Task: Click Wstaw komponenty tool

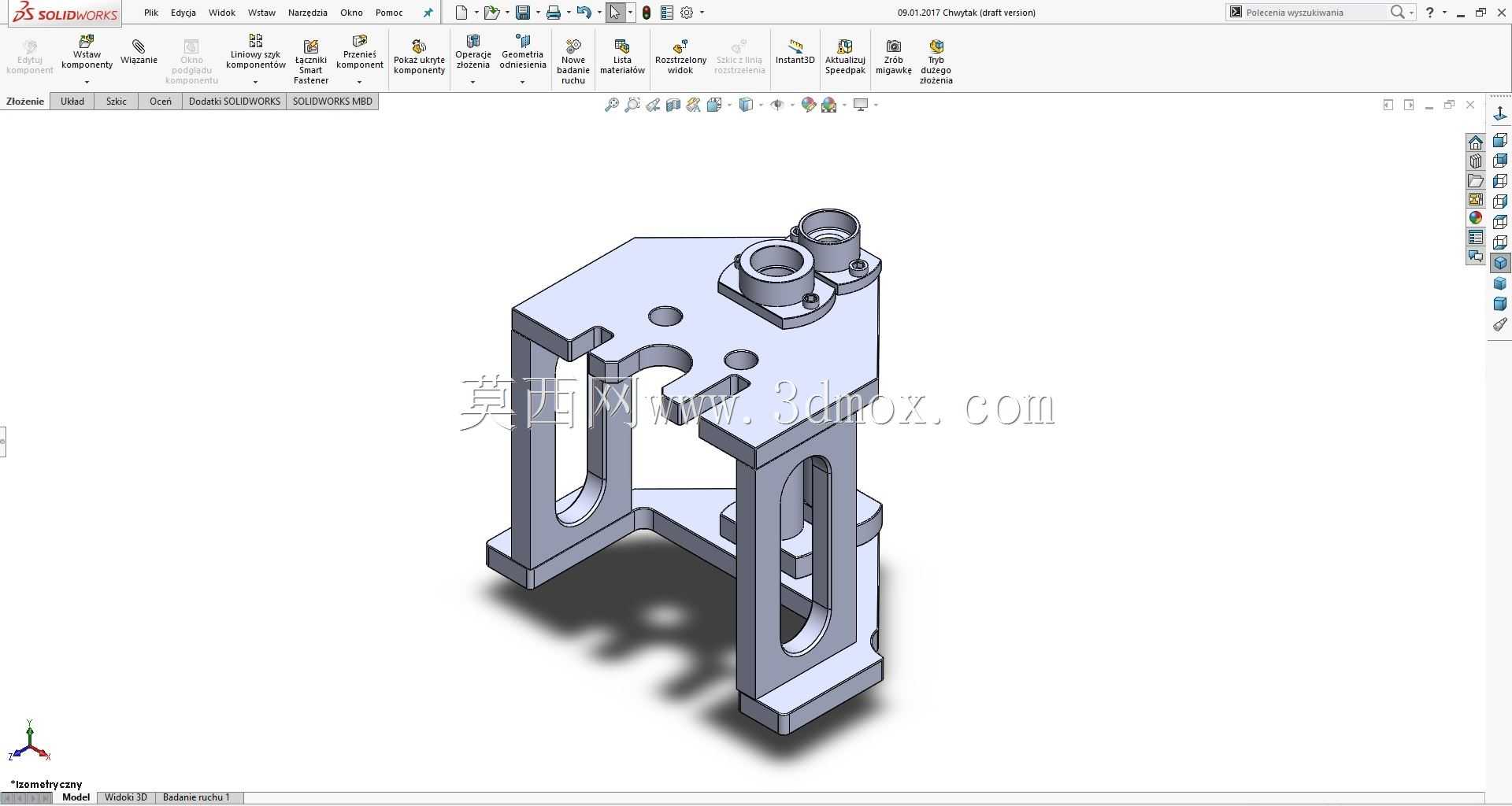Action: [x=87, y=52]
